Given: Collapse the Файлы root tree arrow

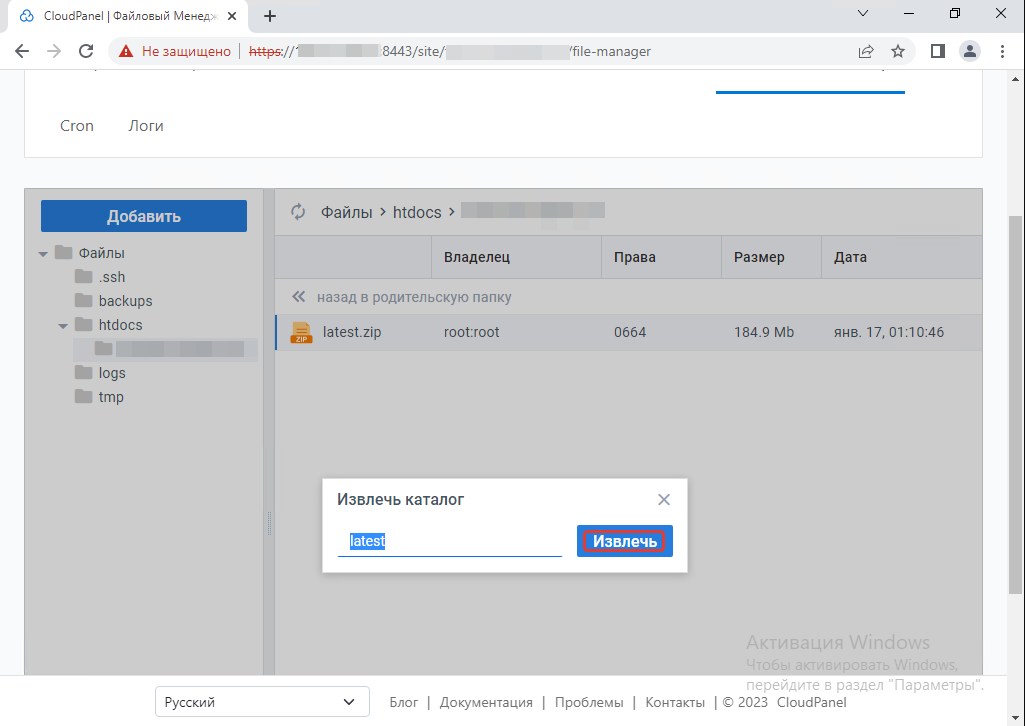Looking at the screenshot, I should [43, 254].
